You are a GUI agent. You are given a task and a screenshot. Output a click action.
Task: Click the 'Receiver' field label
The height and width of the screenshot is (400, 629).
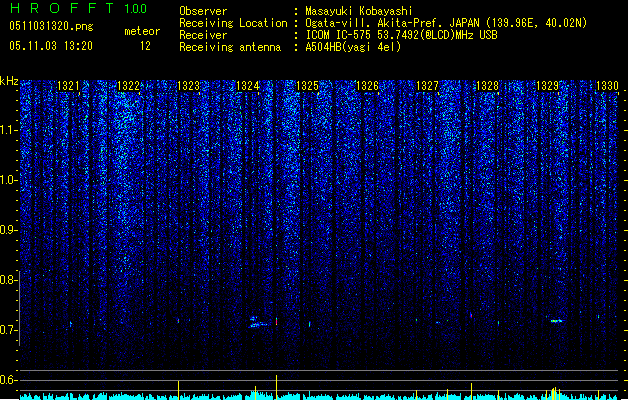point(203,35)
